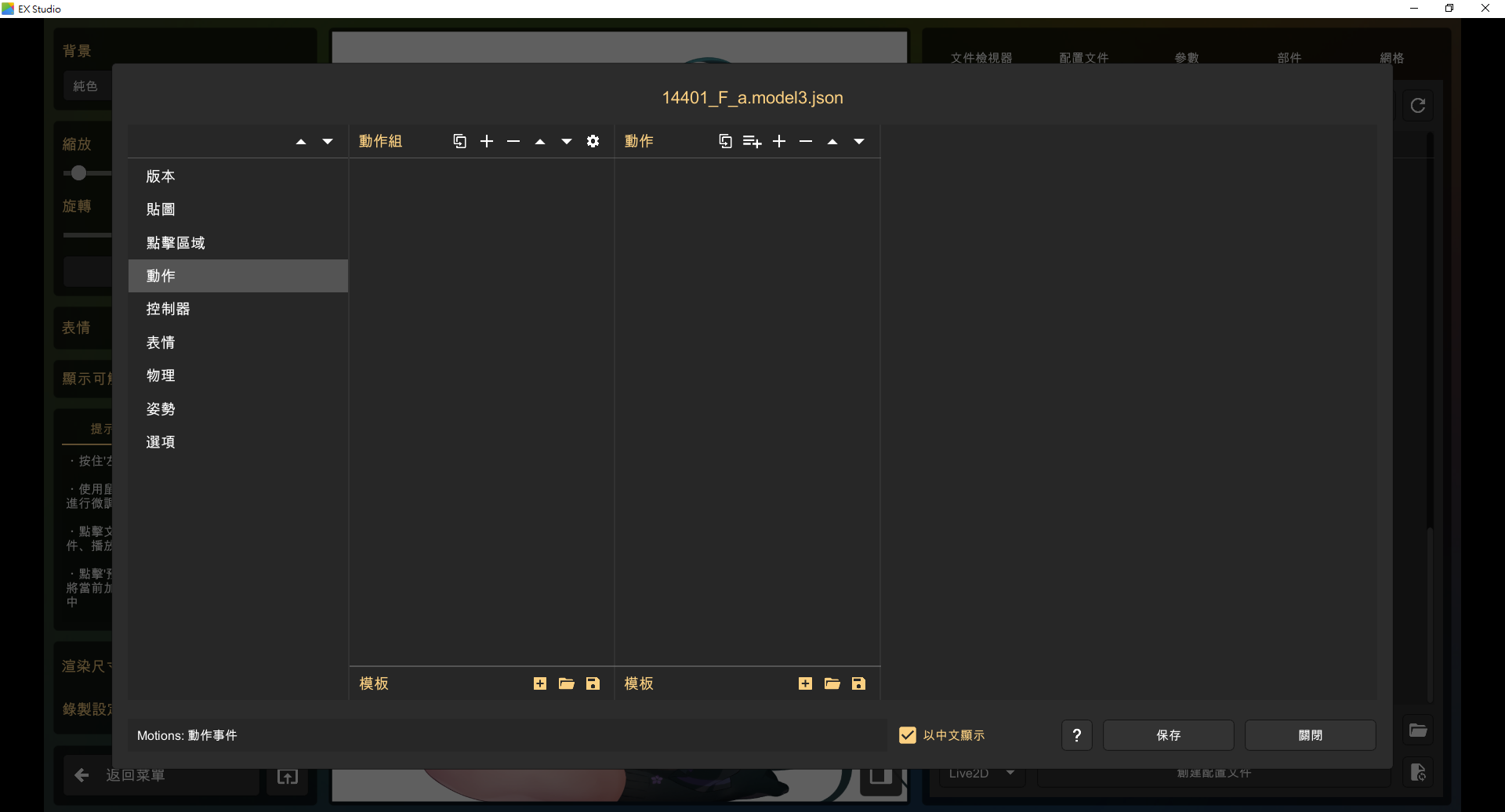Remove the motion group using the minus icon
Viewport: 1505px width, 812px height.
[513, 141]
